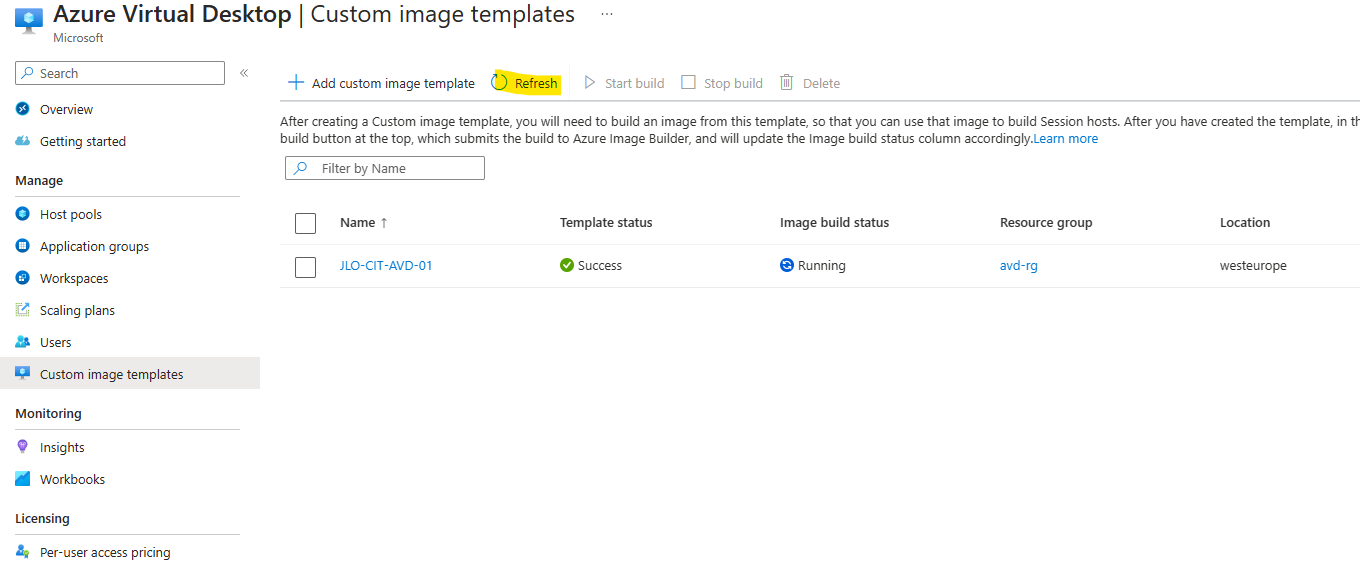Open Per-user access pricing

(x=105, y=553)
